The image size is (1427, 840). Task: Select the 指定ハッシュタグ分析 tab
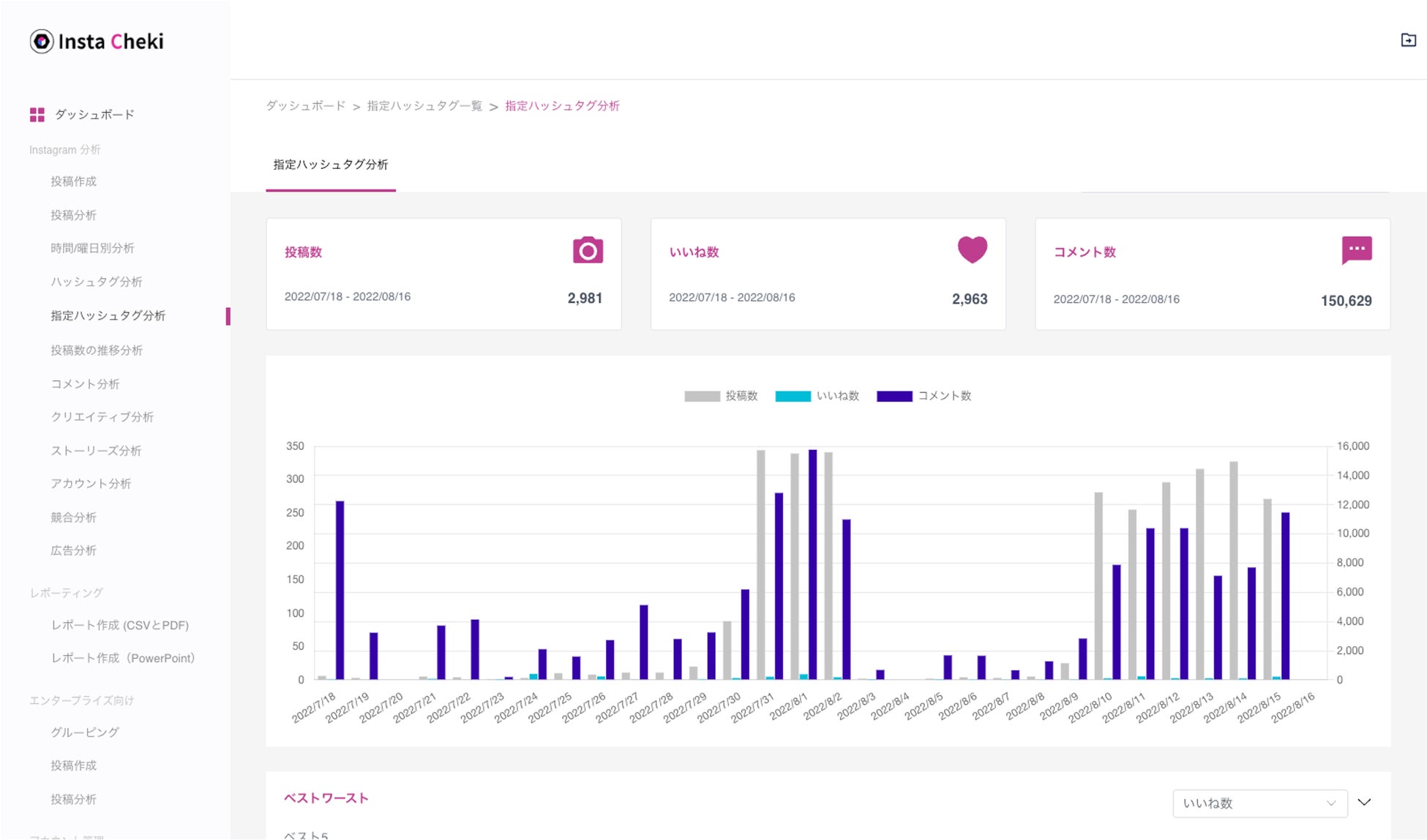point(331,165)
